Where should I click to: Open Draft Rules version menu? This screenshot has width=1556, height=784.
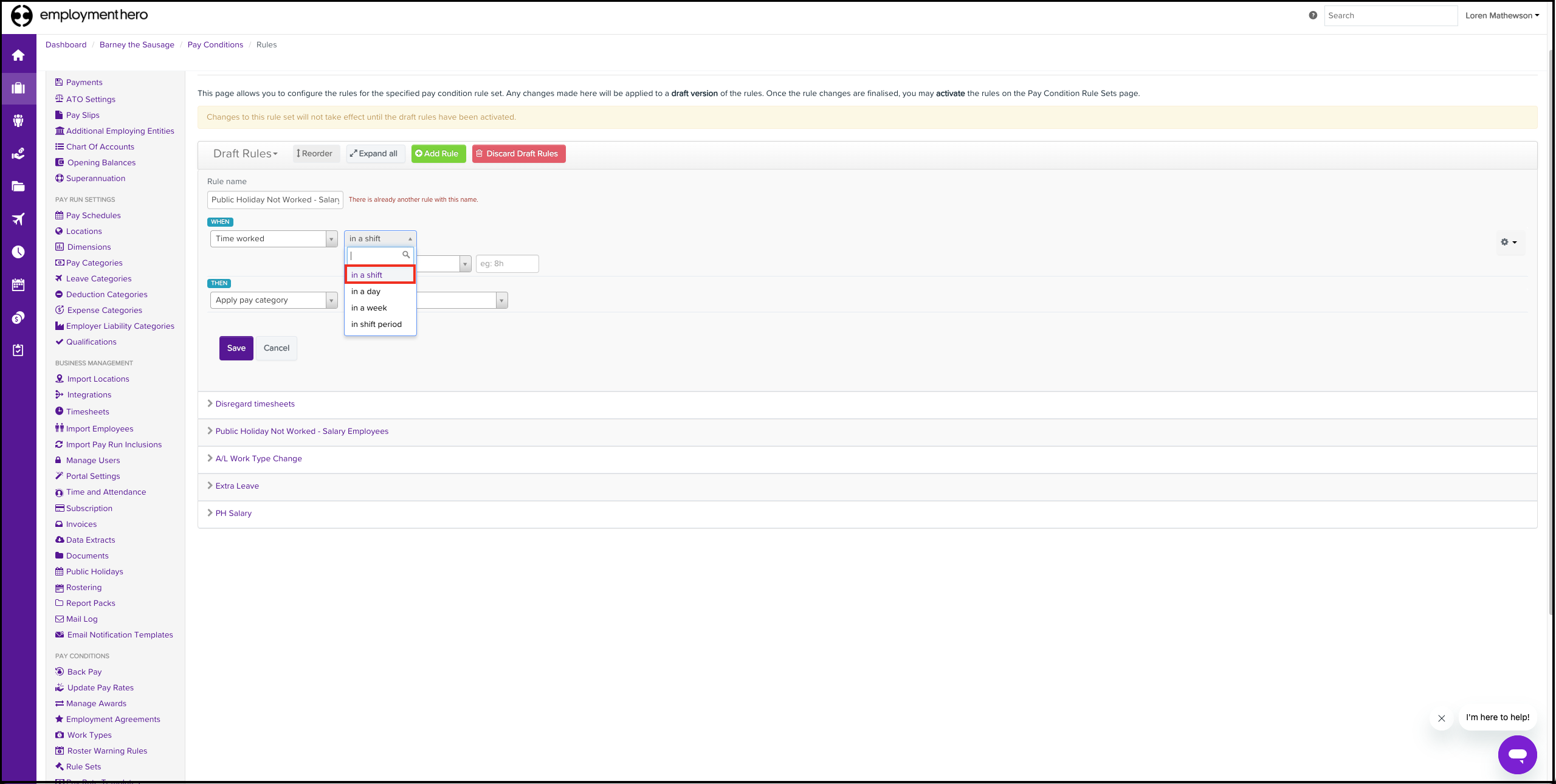pos(245,154)
